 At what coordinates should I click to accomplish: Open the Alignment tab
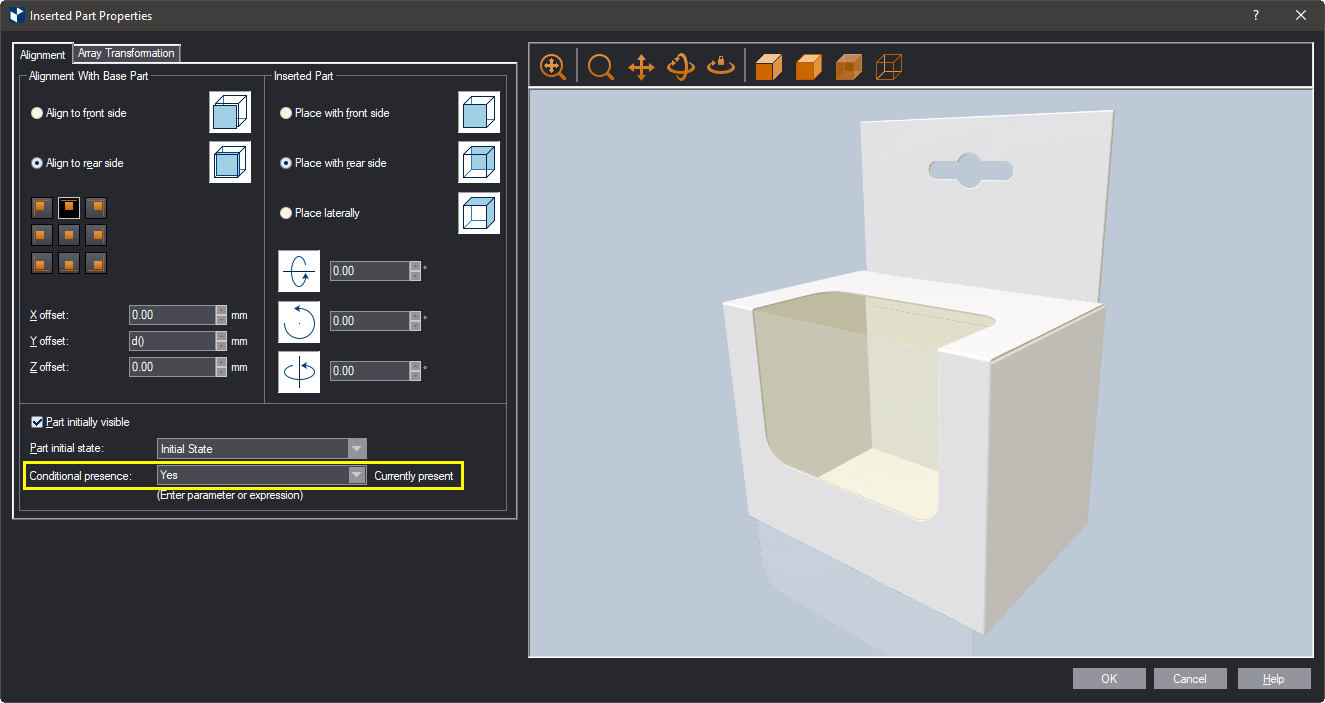click(x=42, y=55)
